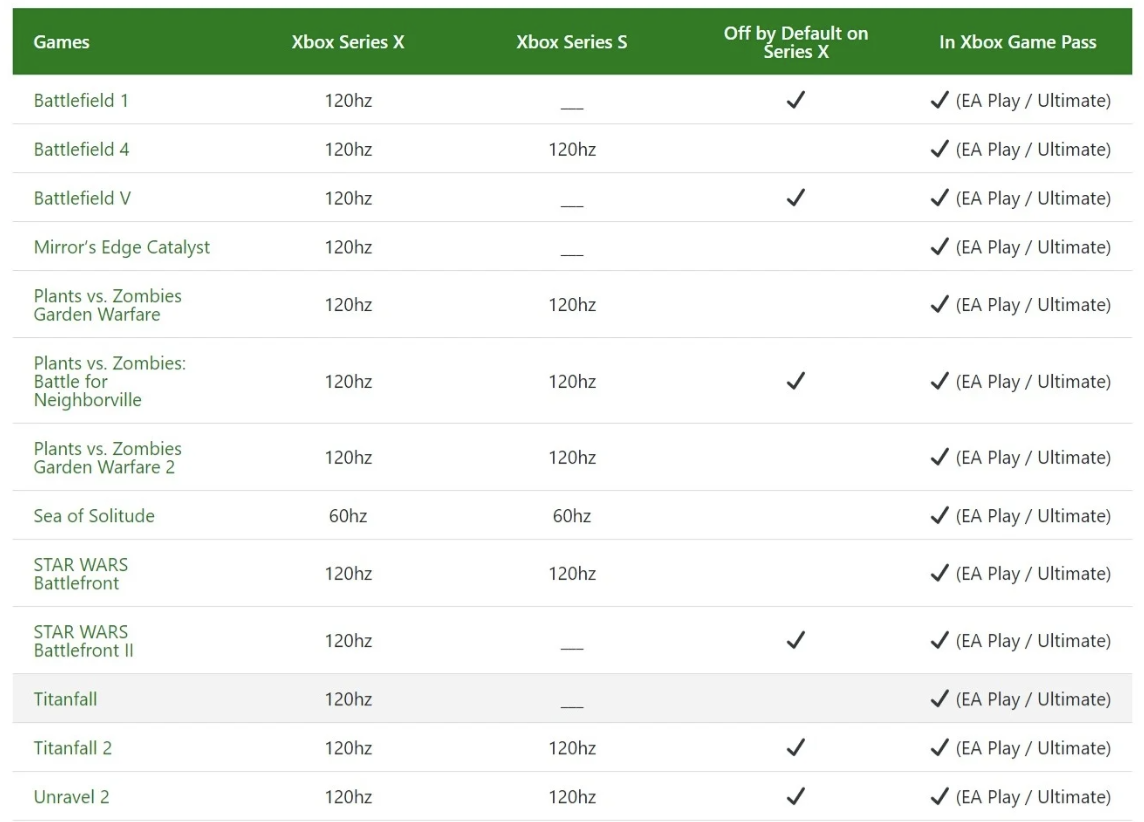Click Off by Default checkmark for Unravel 2
1144x822 pixels.
click(x=796, y=796)
